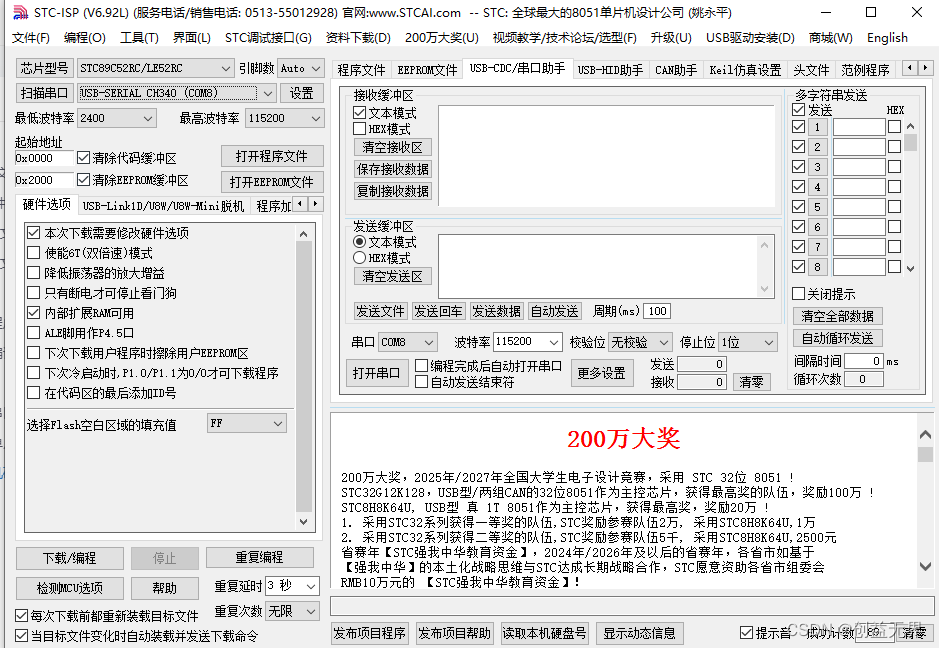The width and height of the screenshot is (939, 648).
Task: Select HEX模式 radio in send buffer
Action: tap(359, 258)
